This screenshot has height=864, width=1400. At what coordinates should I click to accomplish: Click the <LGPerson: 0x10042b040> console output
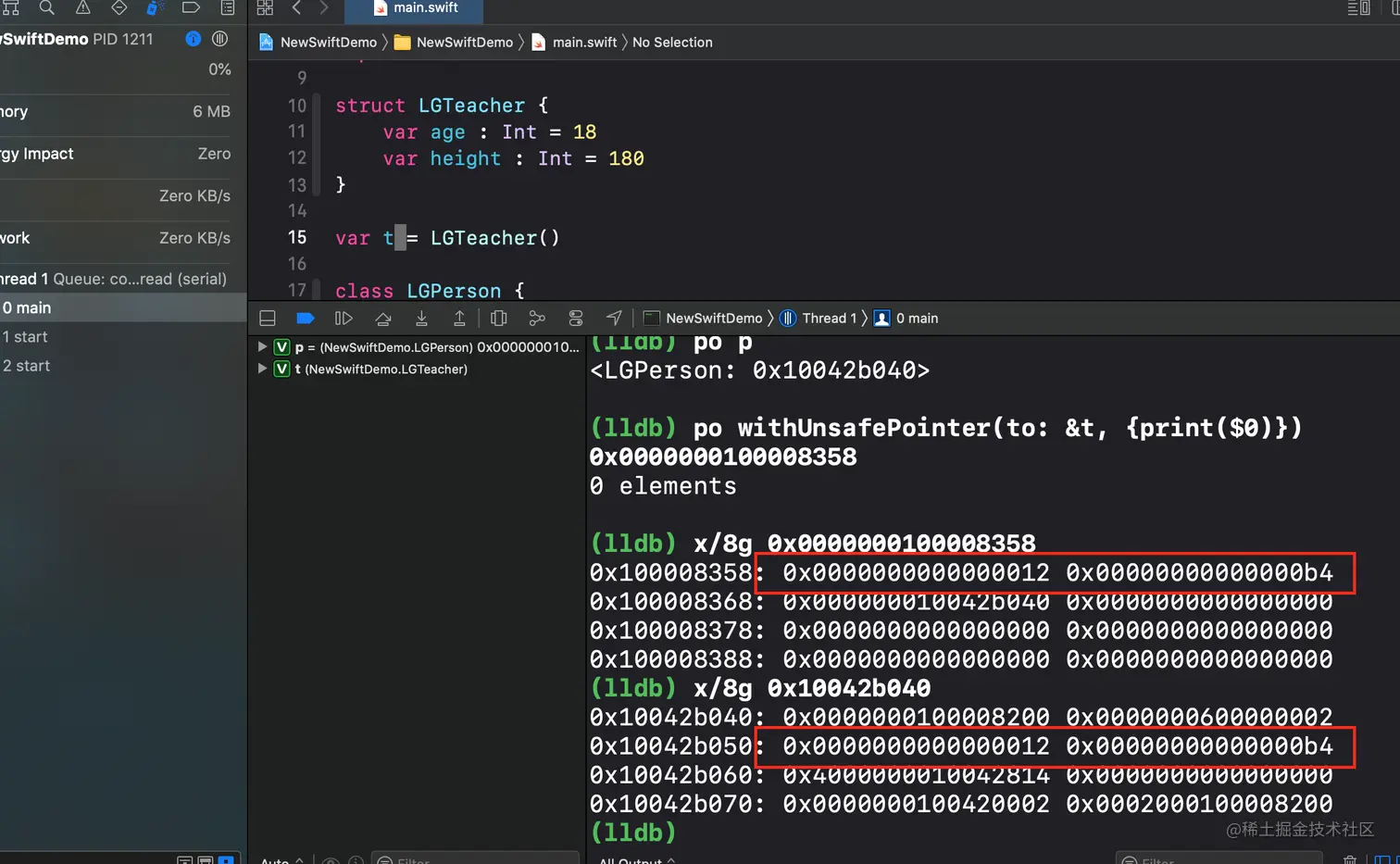click(760, 370)
